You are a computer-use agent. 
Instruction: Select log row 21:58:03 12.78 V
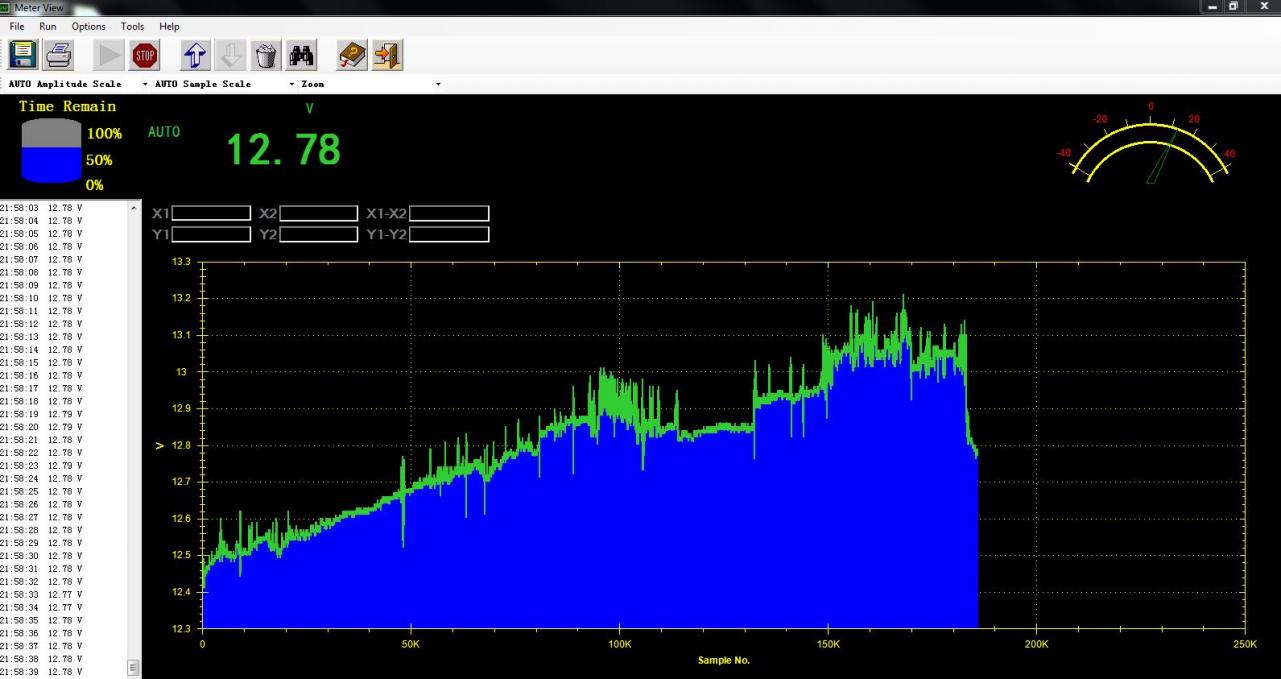click(x=41, y=208)
